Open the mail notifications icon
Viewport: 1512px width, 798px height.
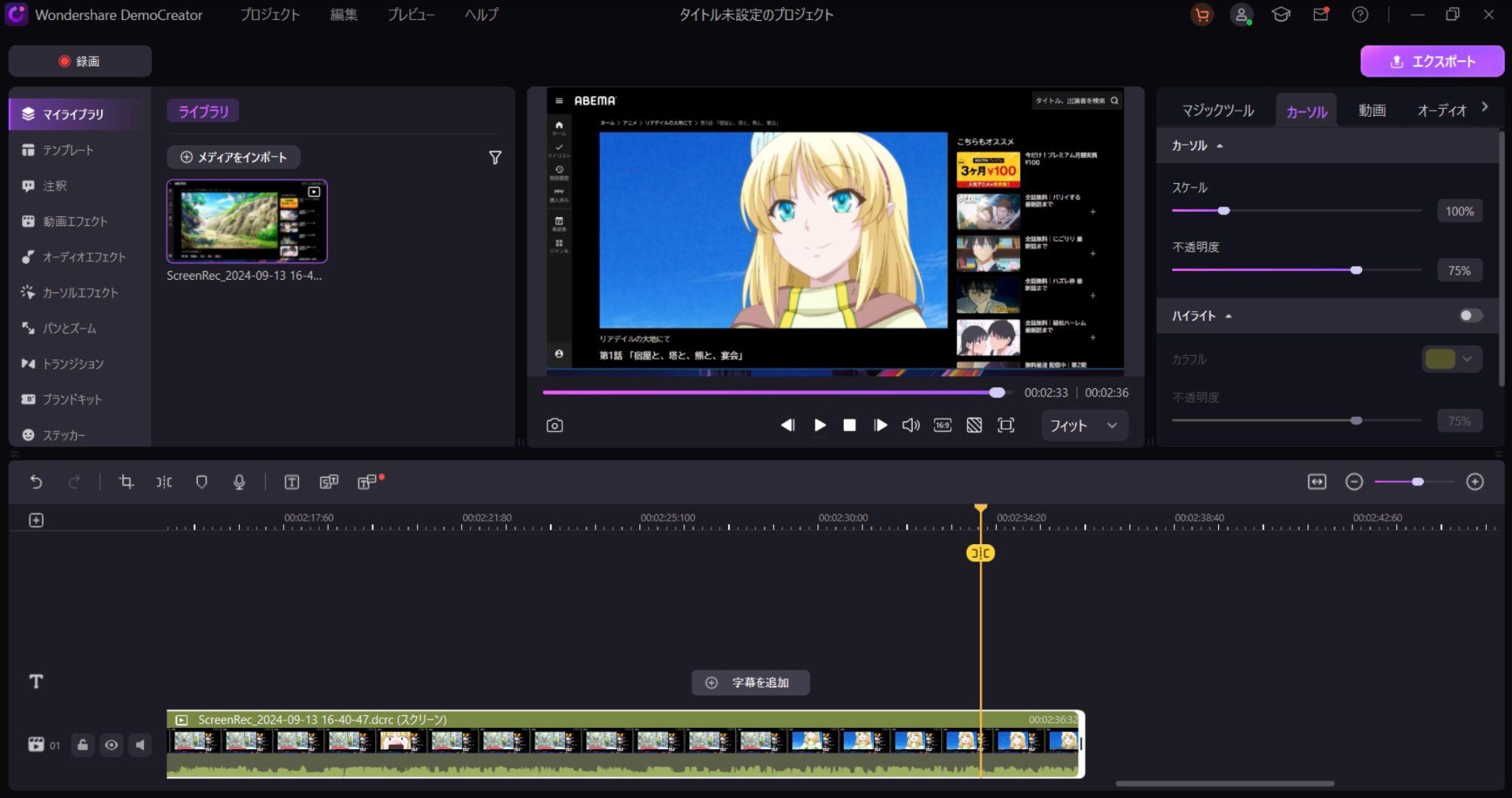[1321, 15]
